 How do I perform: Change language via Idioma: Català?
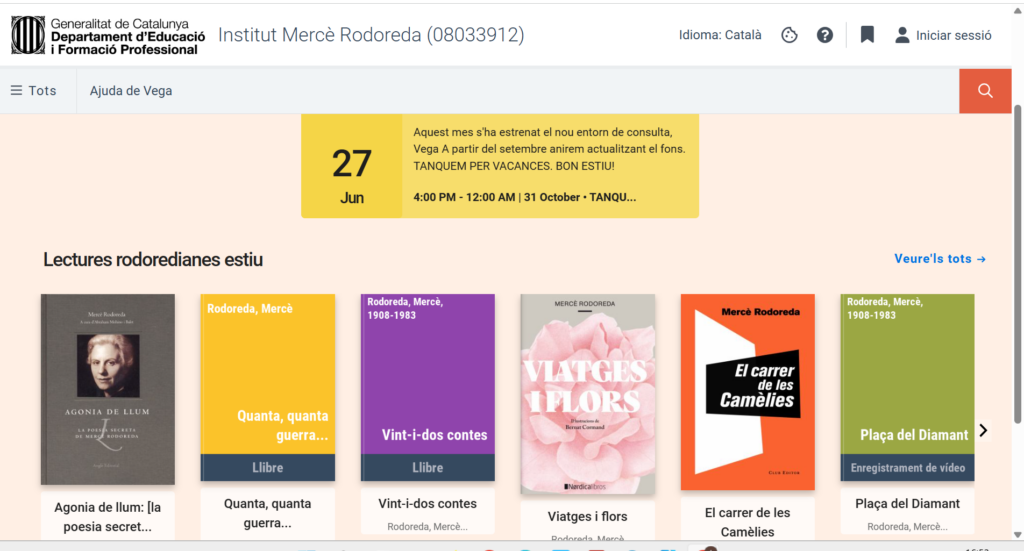tap(720, 35)
